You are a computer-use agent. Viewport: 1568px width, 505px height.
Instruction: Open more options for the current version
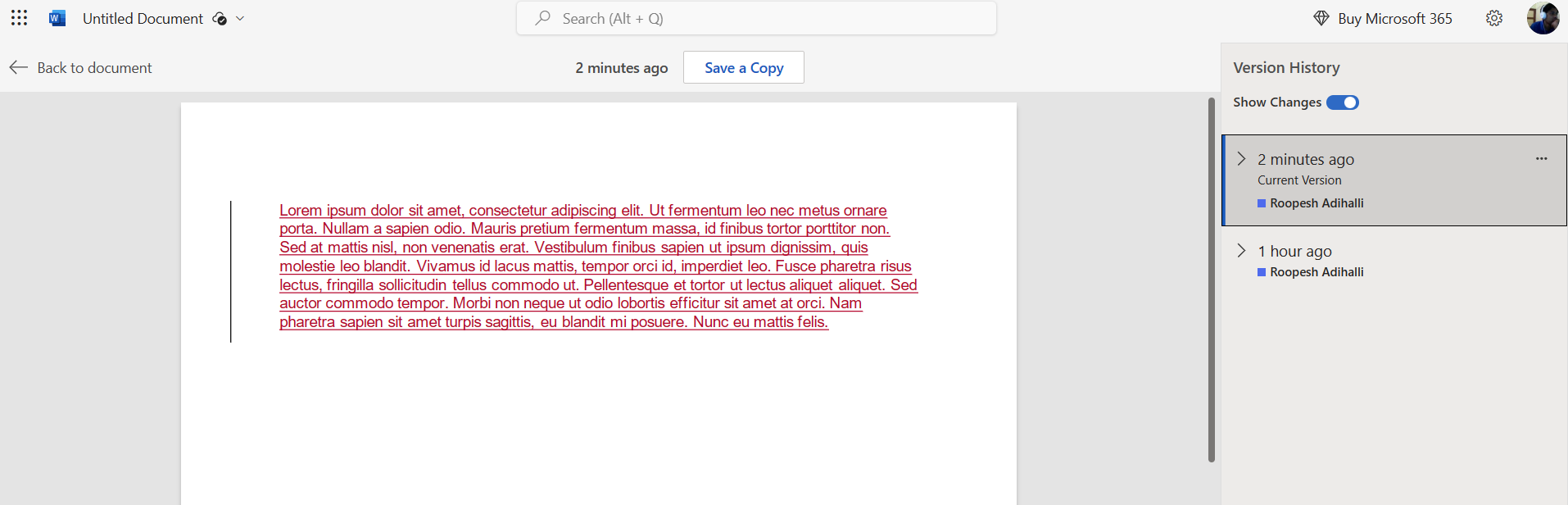point(1541,159)
